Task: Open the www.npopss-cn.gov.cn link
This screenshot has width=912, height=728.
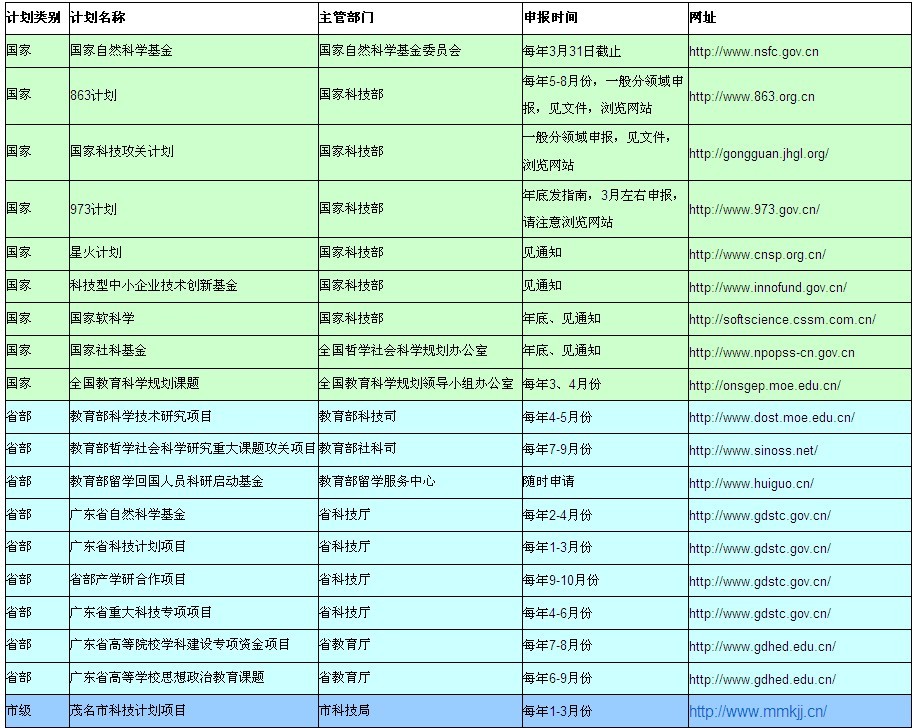Action: point(772,352)
